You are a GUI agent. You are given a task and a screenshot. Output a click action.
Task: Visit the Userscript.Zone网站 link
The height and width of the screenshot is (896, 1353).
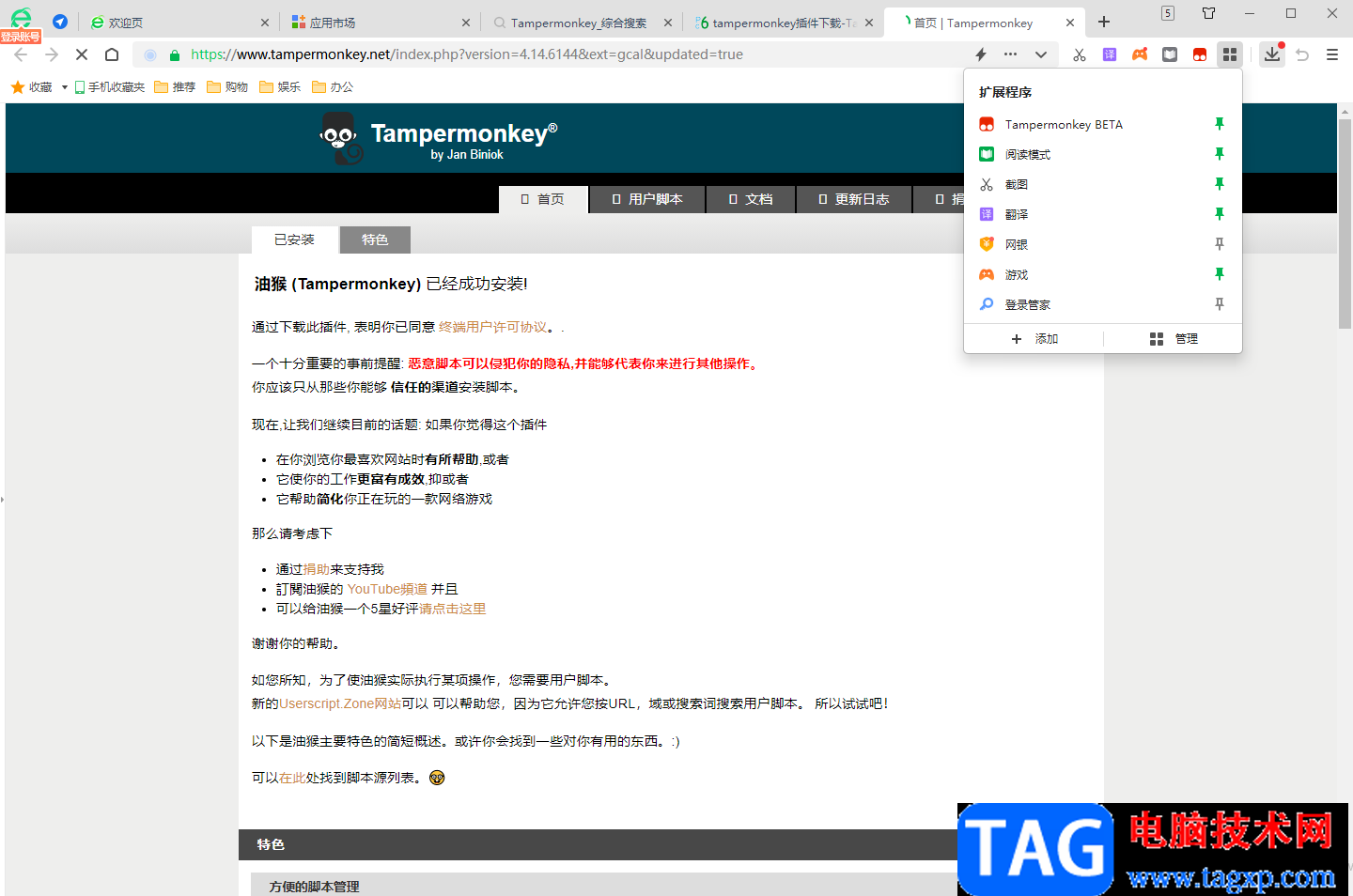click(340, 703)
